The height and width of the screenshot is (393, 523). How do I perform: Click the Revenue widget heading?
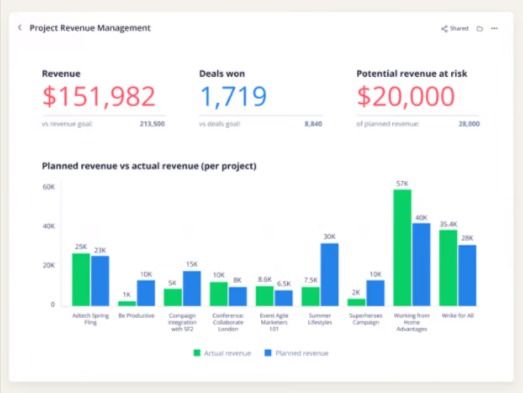pos(61,74)
